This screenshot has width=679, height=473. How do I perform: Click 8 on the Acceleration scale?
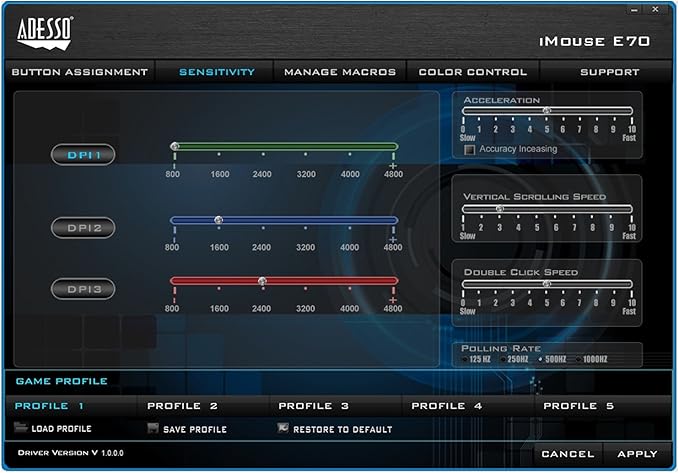tap(596, 129)
